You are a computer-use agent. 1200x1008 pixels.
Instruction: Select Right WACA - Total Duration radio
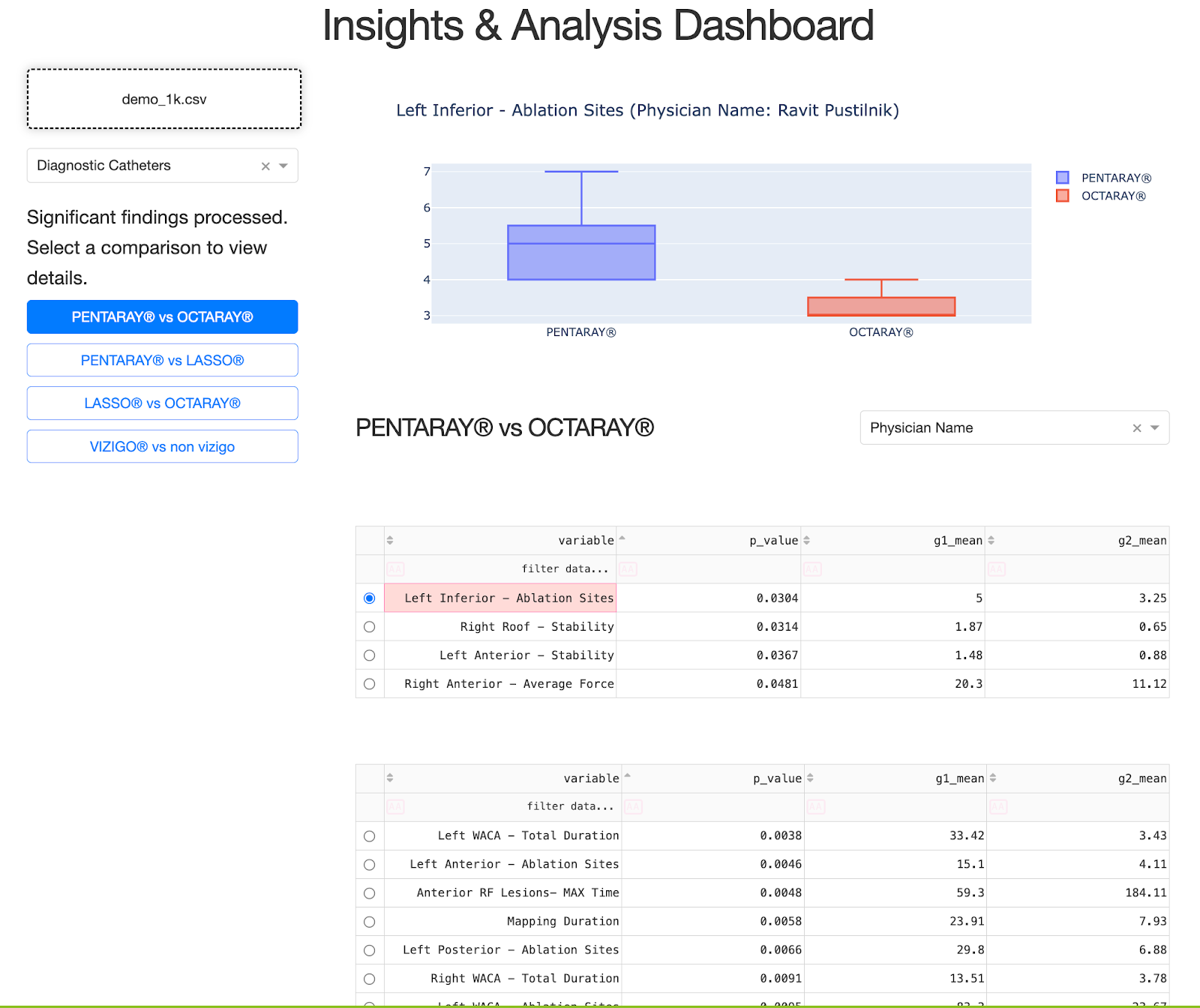tap(369, 979)
